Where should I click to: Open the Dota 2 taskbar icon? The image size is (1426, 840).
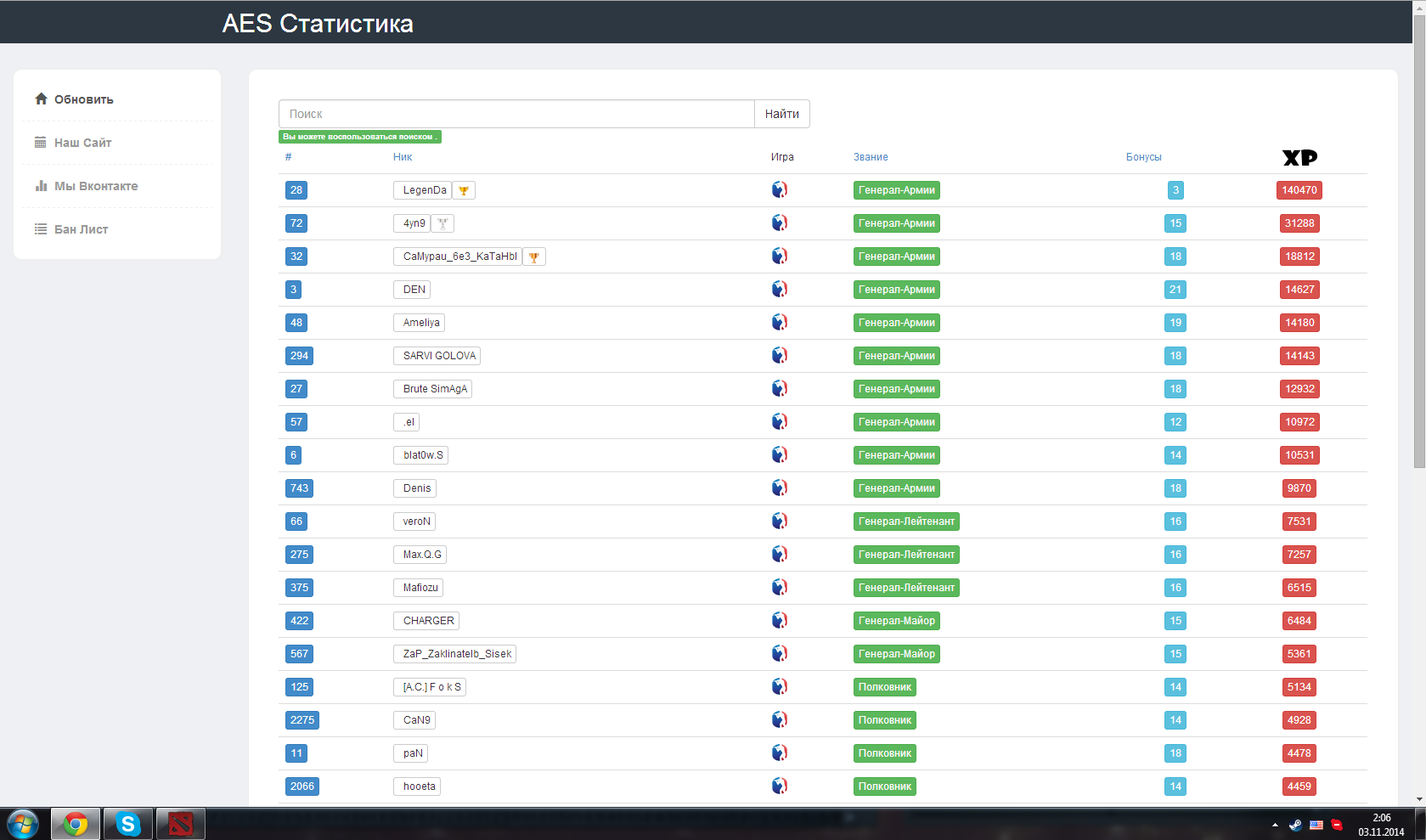click(181, 824)
